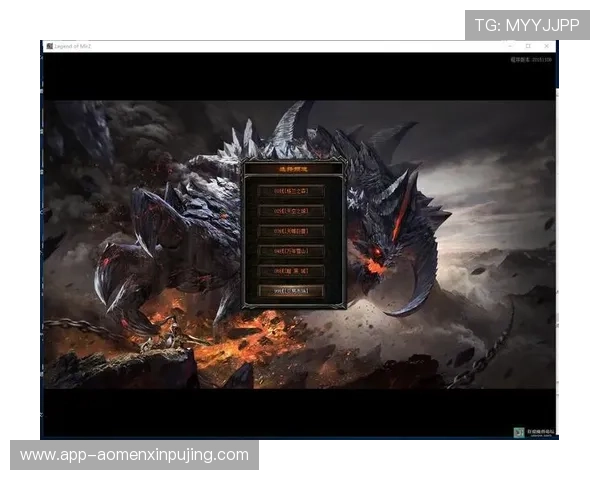
Task: Click the server selection dialog title header
Action: (293, 169)
